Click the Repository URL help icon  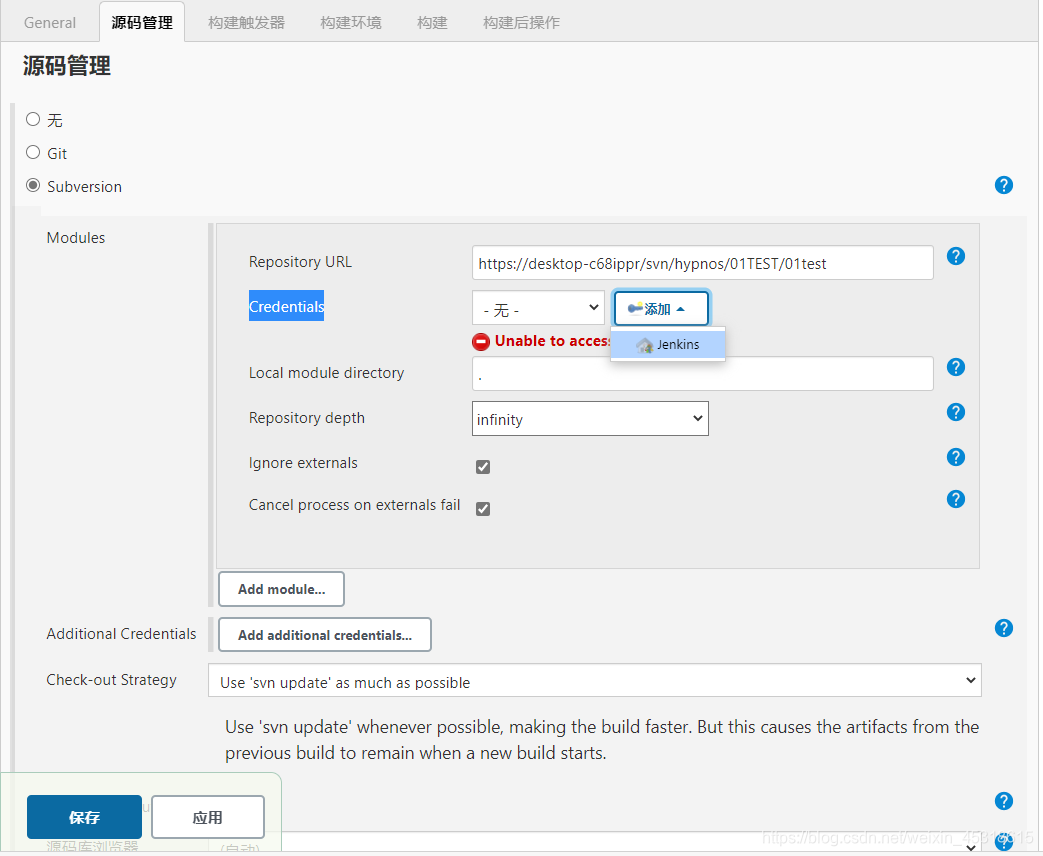pyautogui.click(x=955, y=256)
